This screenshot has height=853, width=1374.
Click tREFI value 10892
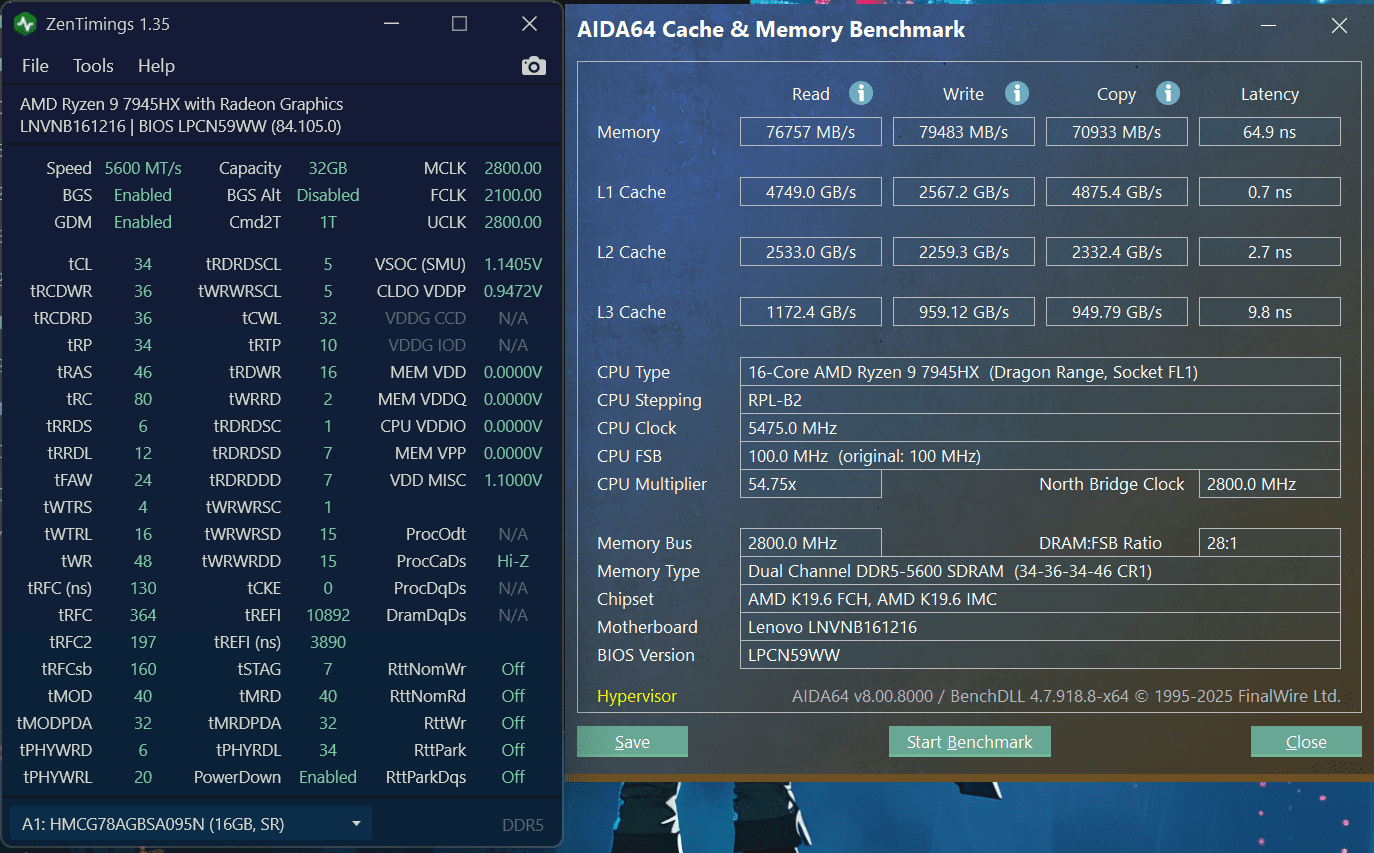click(x=328, y=615)
